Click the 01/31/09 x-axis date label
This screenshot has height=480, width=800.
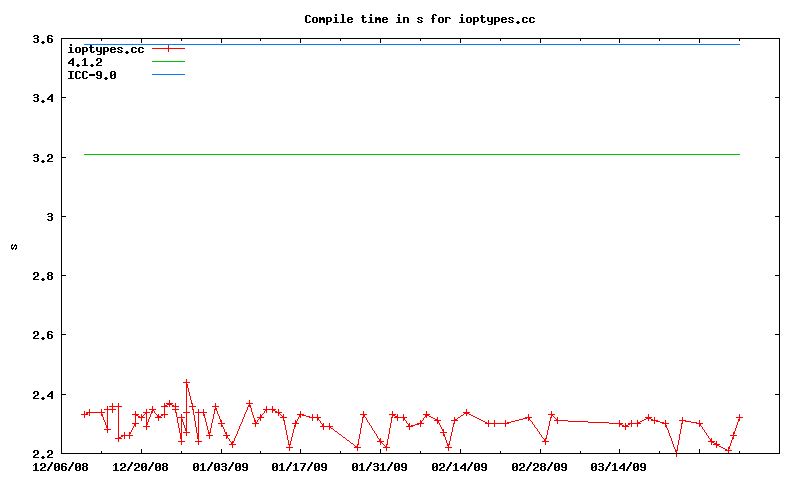(x=379, y=466)
